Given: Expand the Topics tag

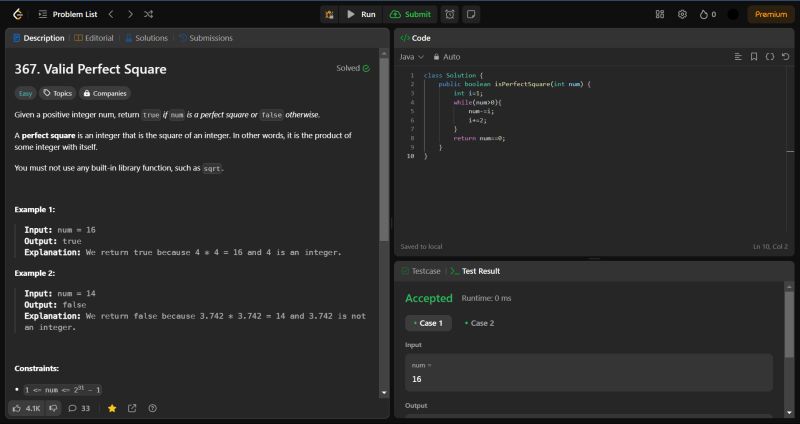Looking at the screenshot, I should tap(56, 93).
